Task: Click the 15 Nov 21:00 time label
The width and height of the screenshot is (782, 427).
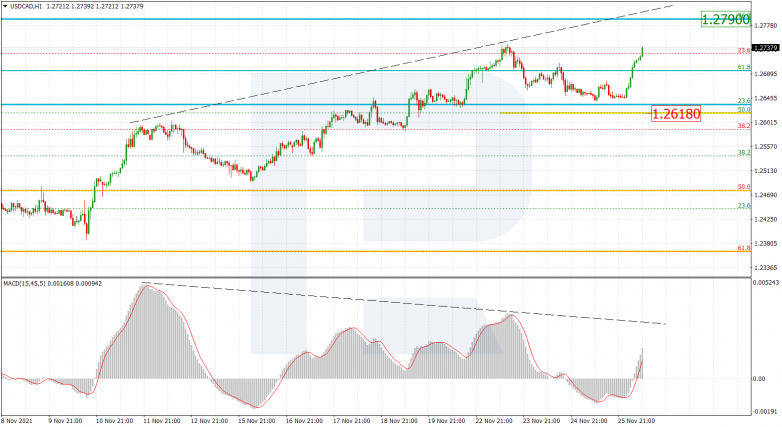Action: [257, 421]
